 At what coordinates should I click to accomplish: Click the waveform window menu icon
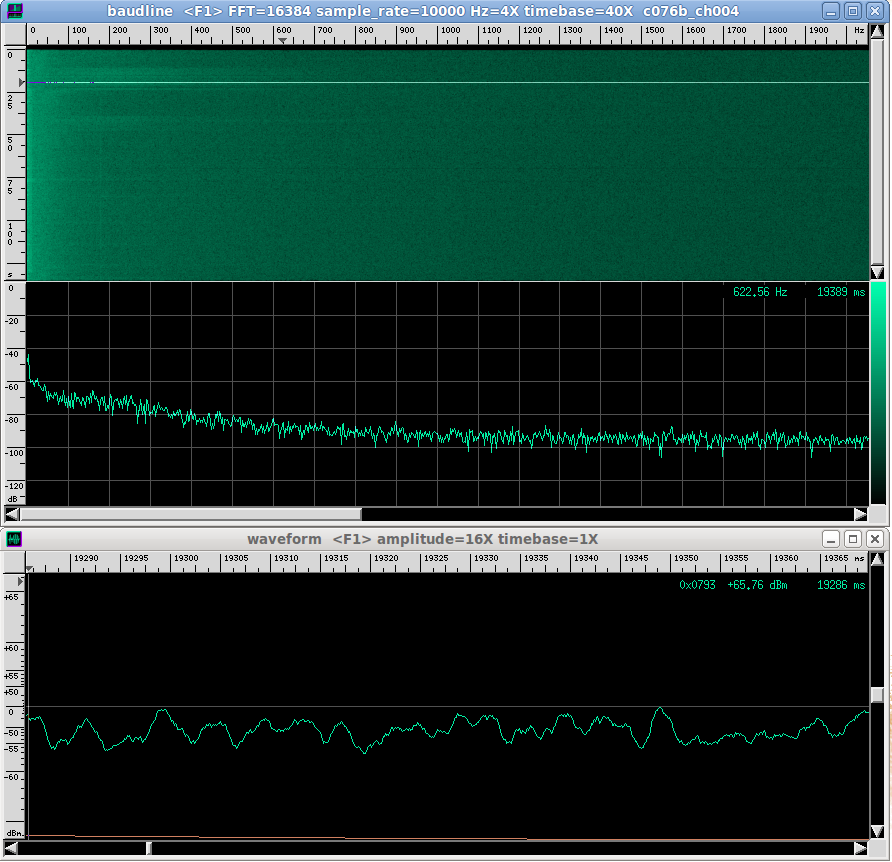(x=14, y=539)
